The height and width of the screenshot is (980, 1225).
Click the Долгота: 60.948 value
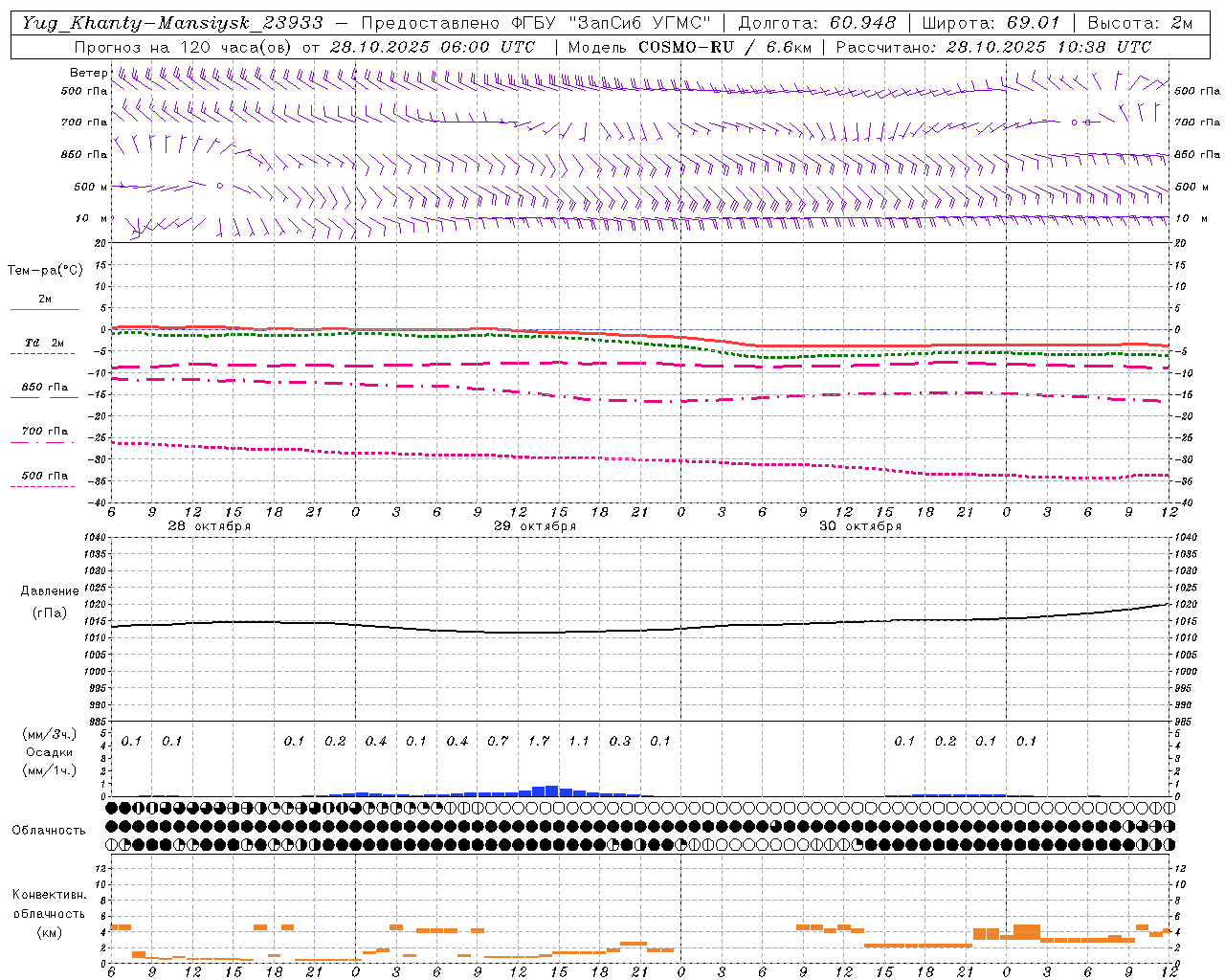tap(817, 23)
